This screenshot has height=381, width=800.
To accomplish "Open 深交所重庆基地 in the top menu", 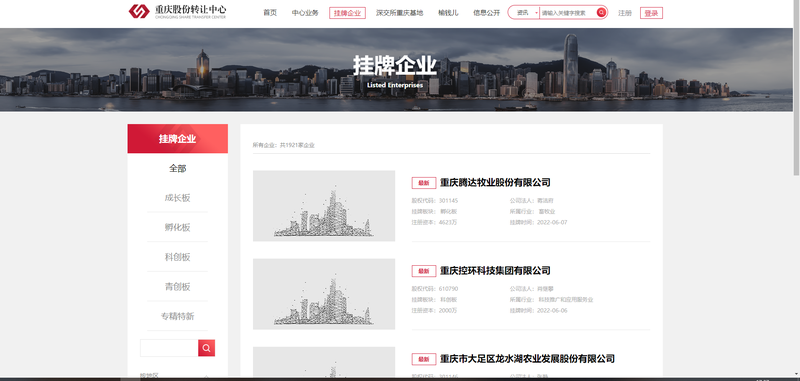I will click(x=399, y=13).
